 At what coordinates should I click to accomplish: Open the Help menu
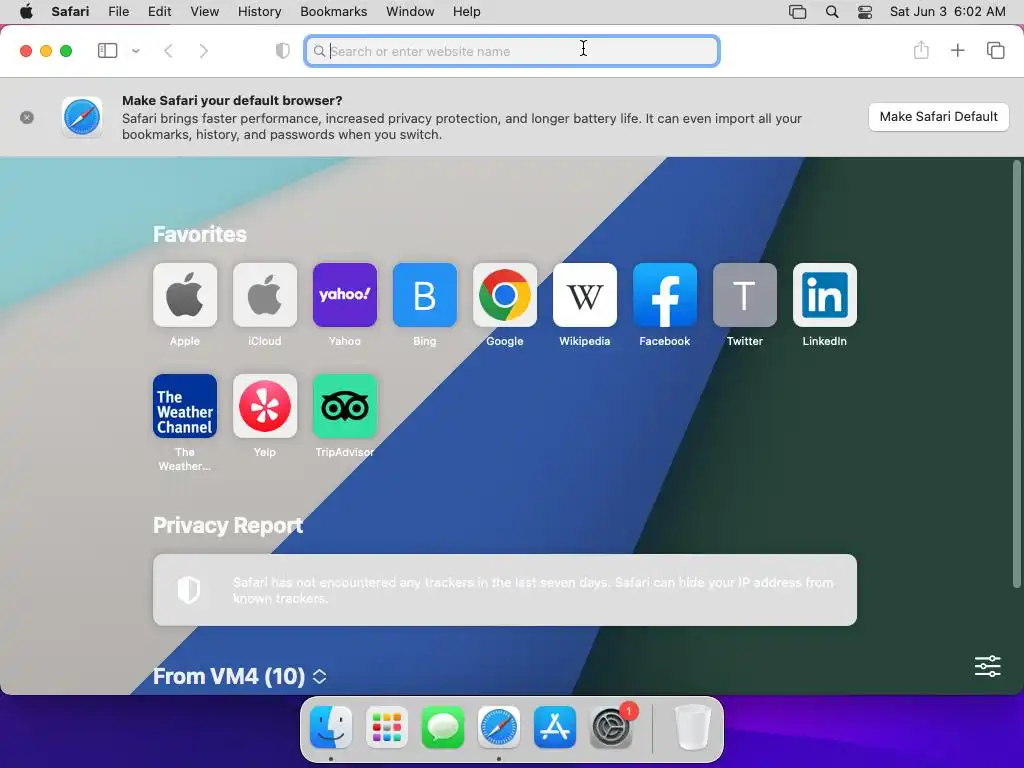tap(466, 12)
